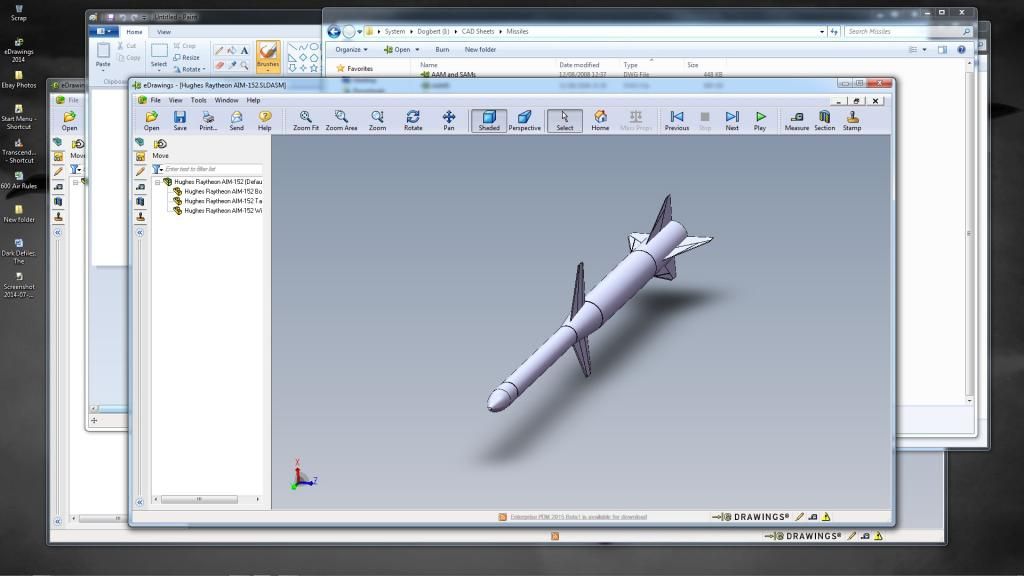
Task: Open the eDrawings 2014 desktop shortcut
Action: (x=18, y=50)
